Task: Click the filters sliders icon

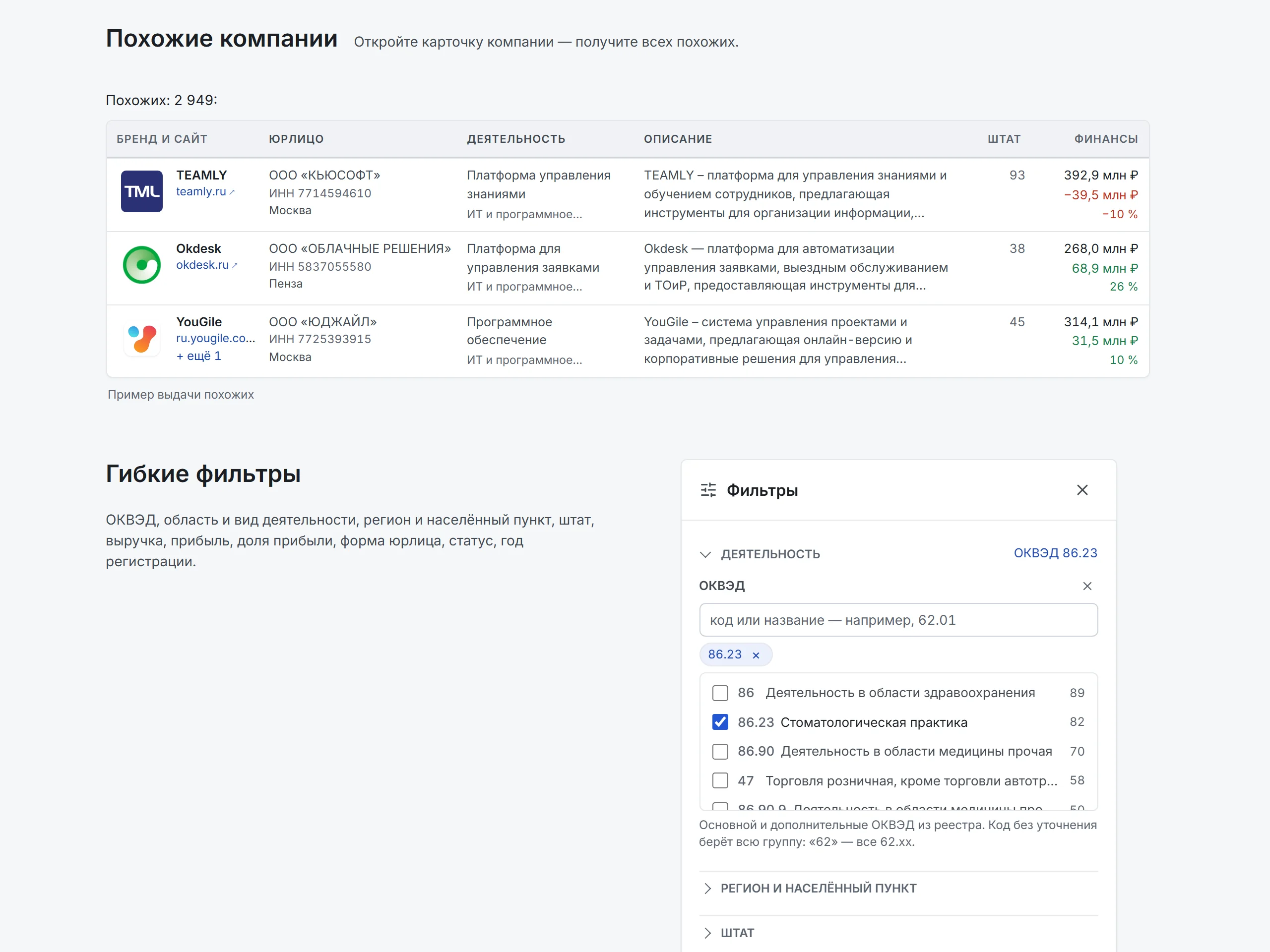Action: pyautogui.click(x=708, y=490)
